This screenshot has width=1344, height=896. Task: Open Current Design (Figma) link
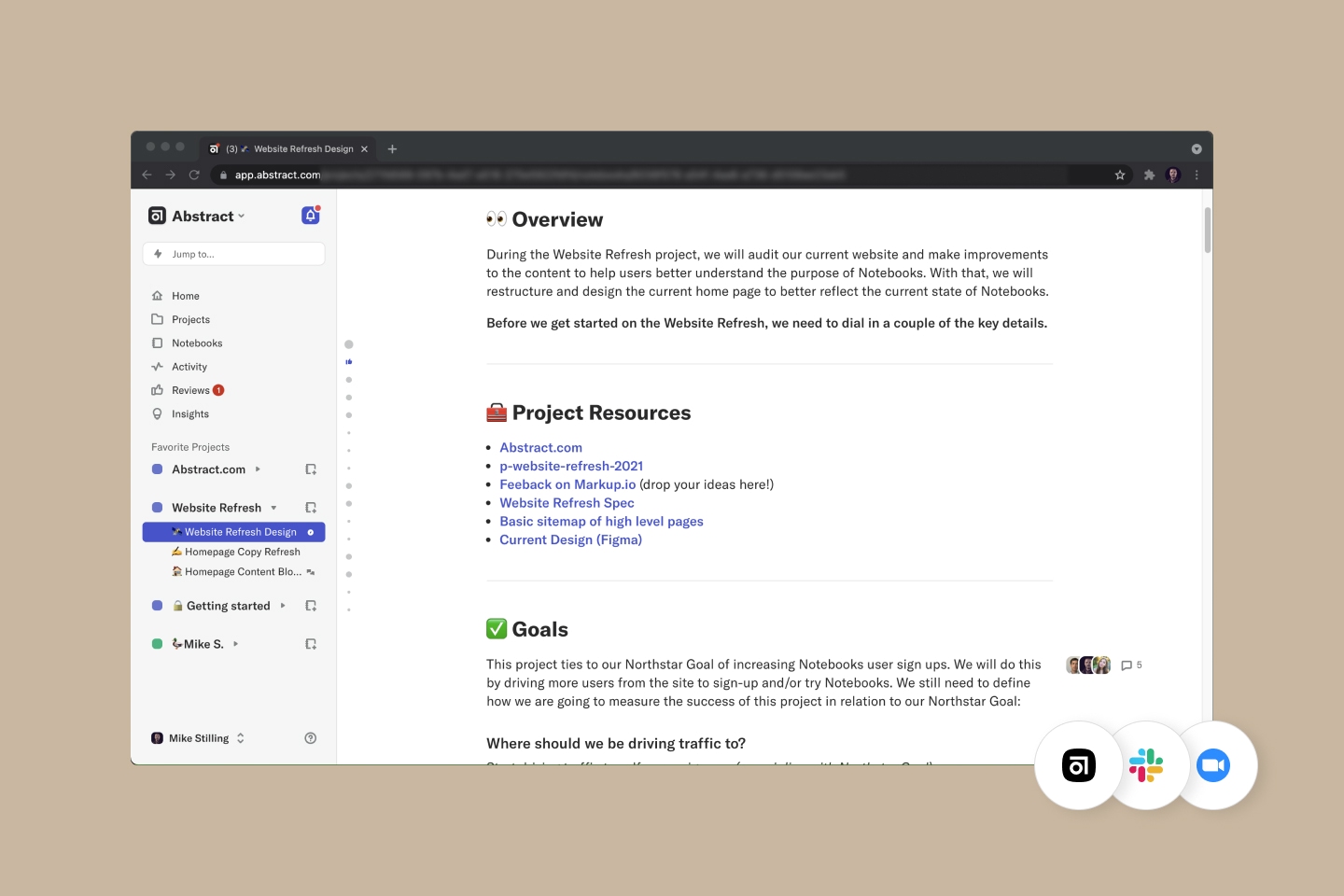570,539
